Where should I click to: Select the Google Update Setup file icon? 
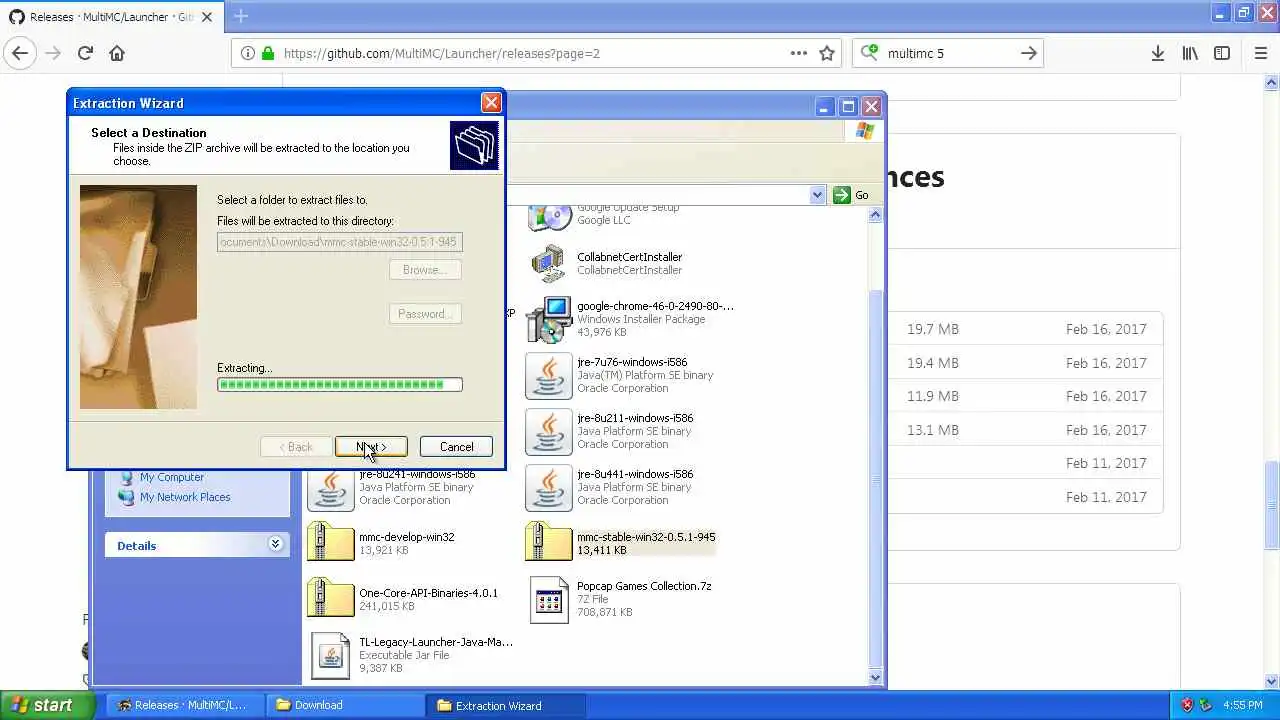coord(548,217)
